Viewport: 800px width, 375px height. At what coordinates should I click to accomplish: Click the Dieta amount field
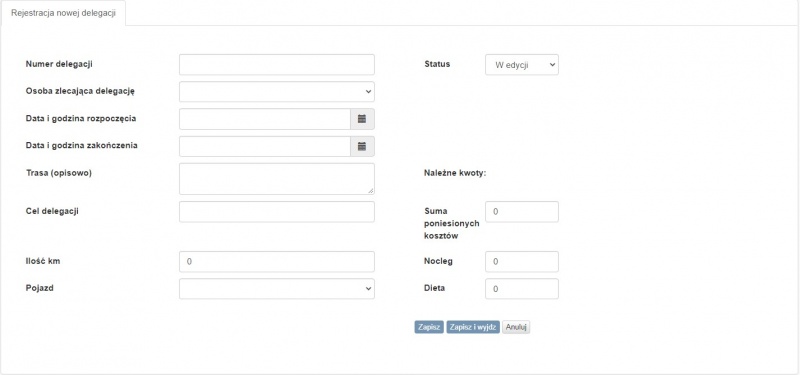522,289
